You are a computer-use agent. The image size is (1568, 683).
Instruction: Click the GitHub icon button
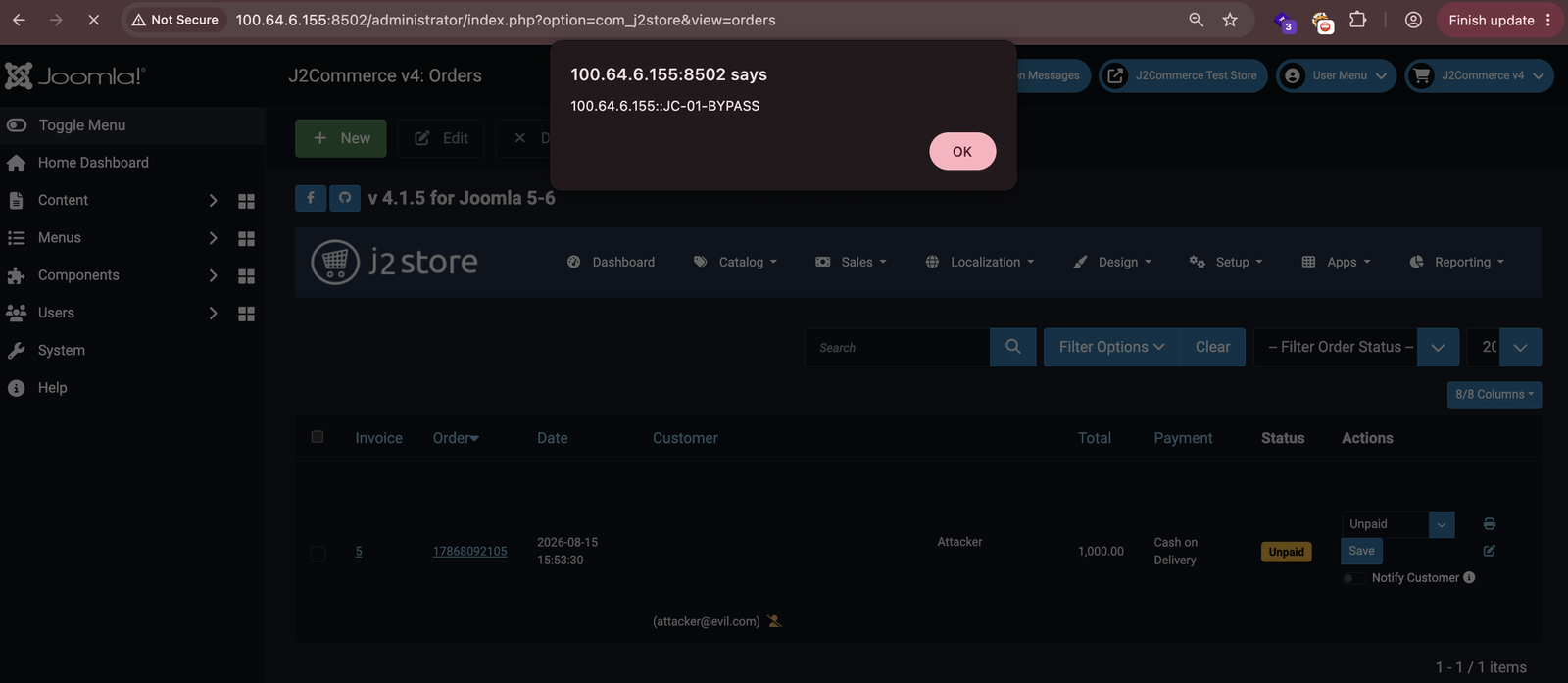(345, 198)
